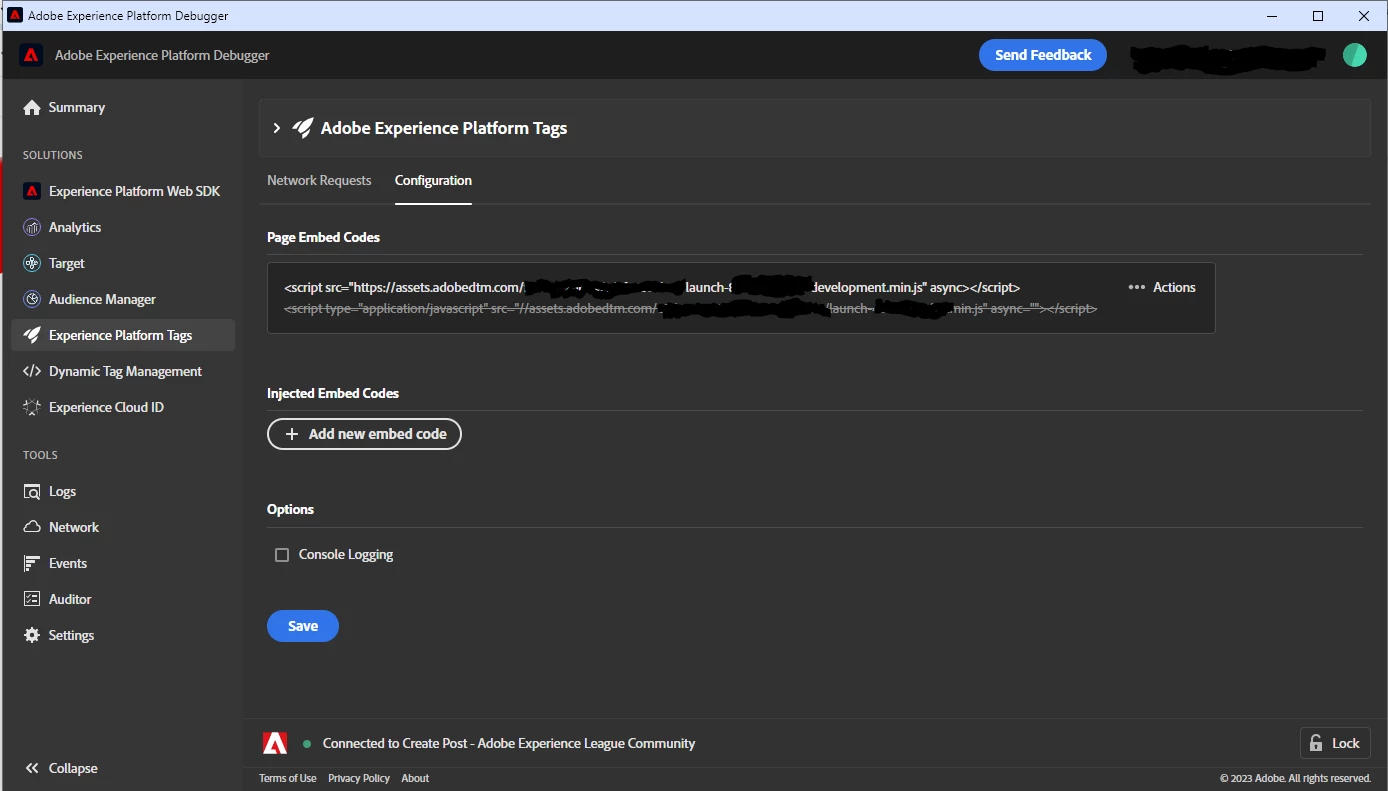The image size is (1388, 791).
Task: Click the Auditor label in Tools
Action: (x=70, y=599)
